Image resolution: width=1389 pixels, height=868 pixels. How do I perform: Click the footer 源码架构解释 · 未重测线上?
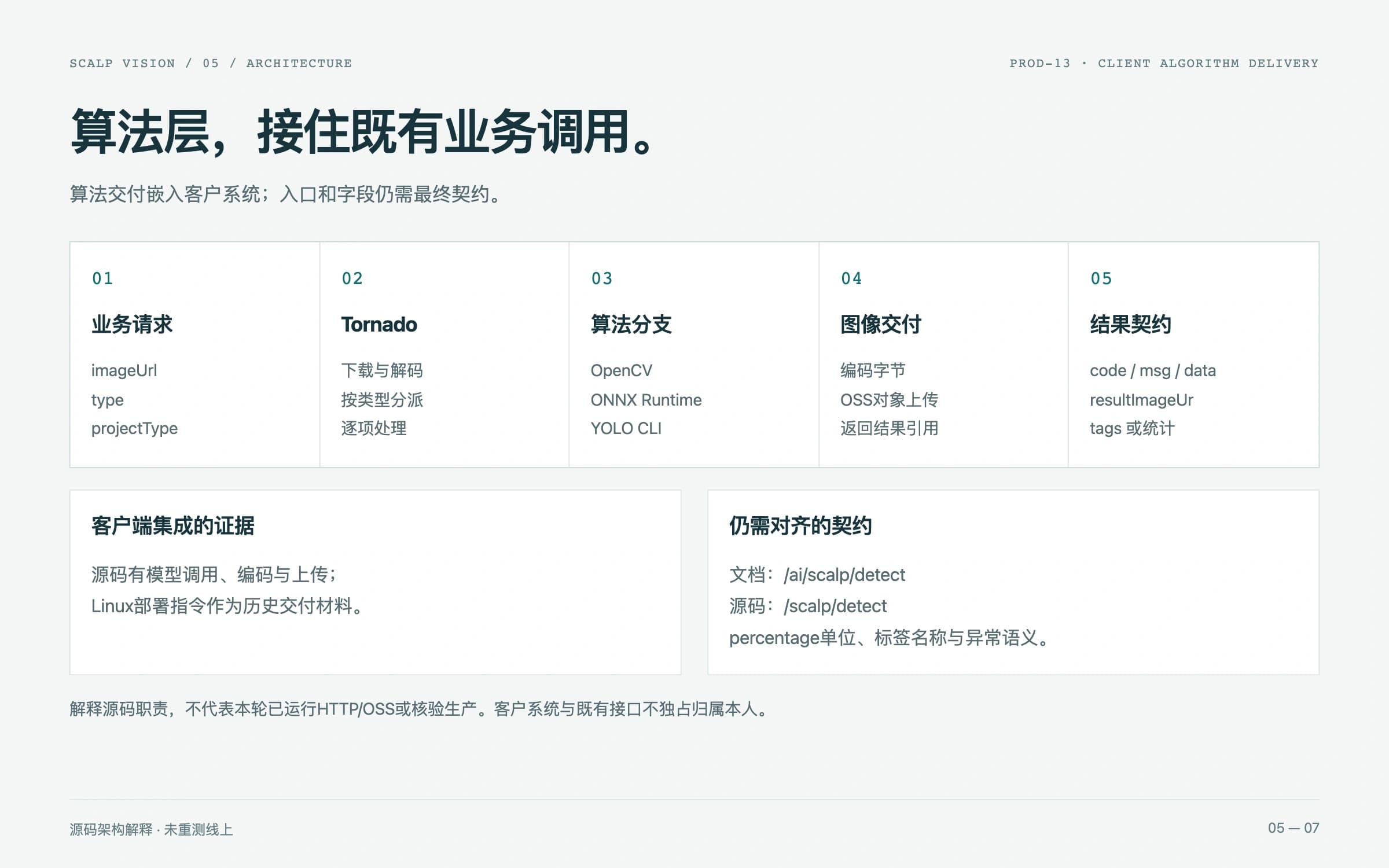click(151, 829)
